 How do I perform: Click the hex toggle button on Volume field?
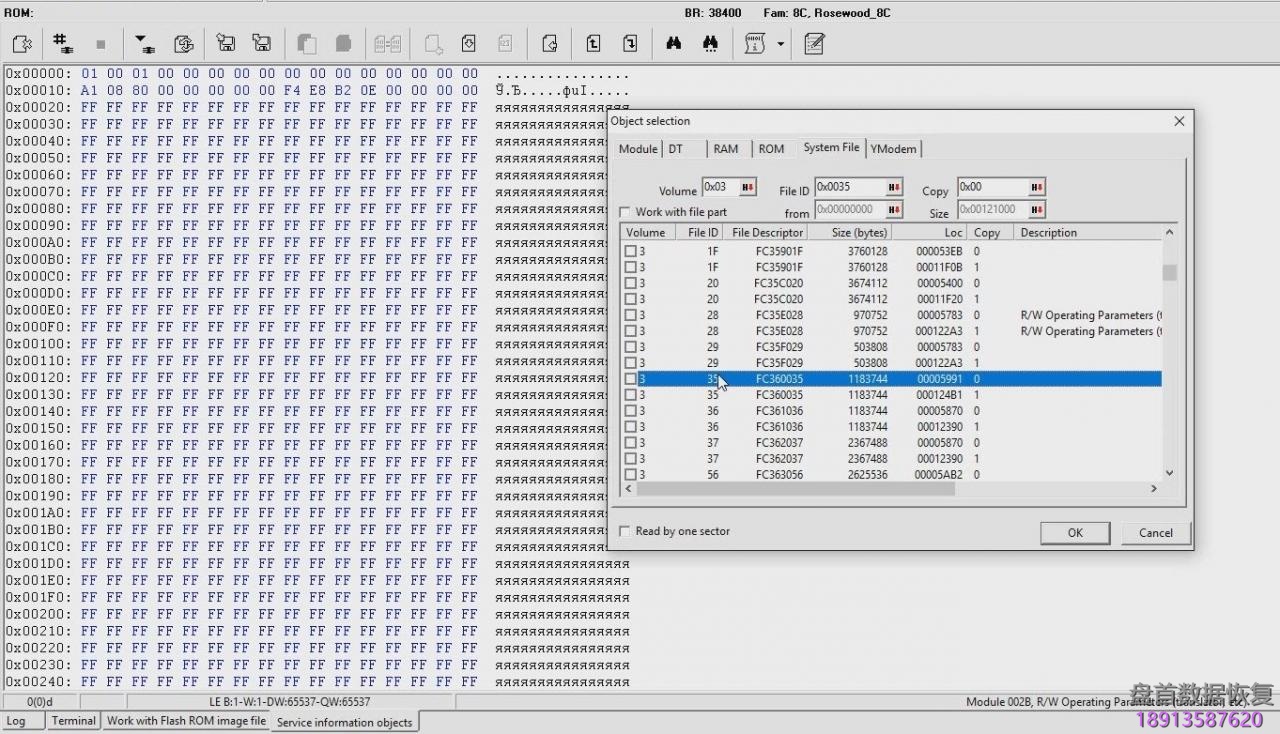(746, 188)
